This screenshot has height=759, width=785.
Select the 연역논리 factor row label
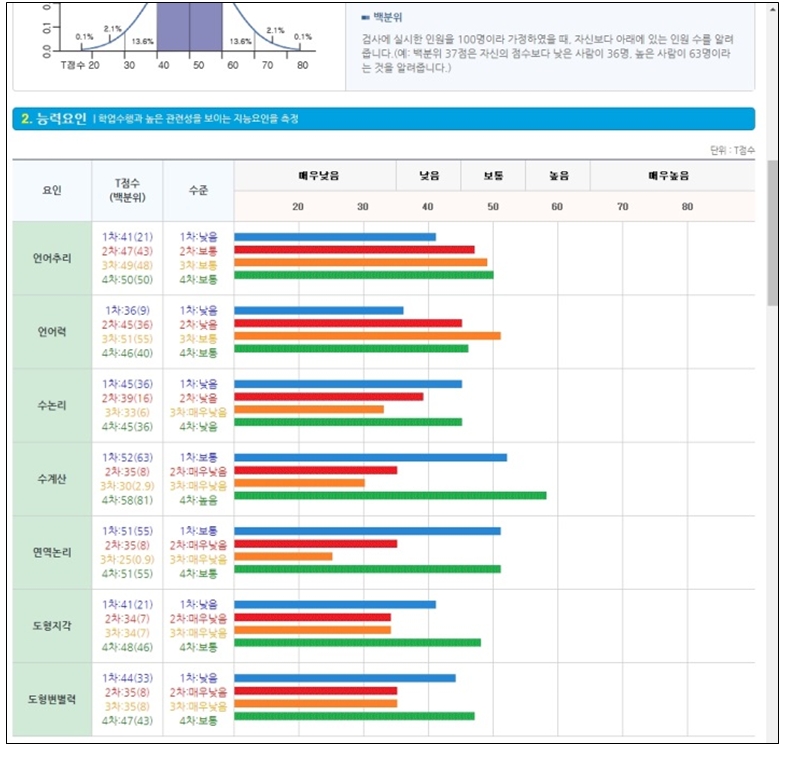click(52, 553)
